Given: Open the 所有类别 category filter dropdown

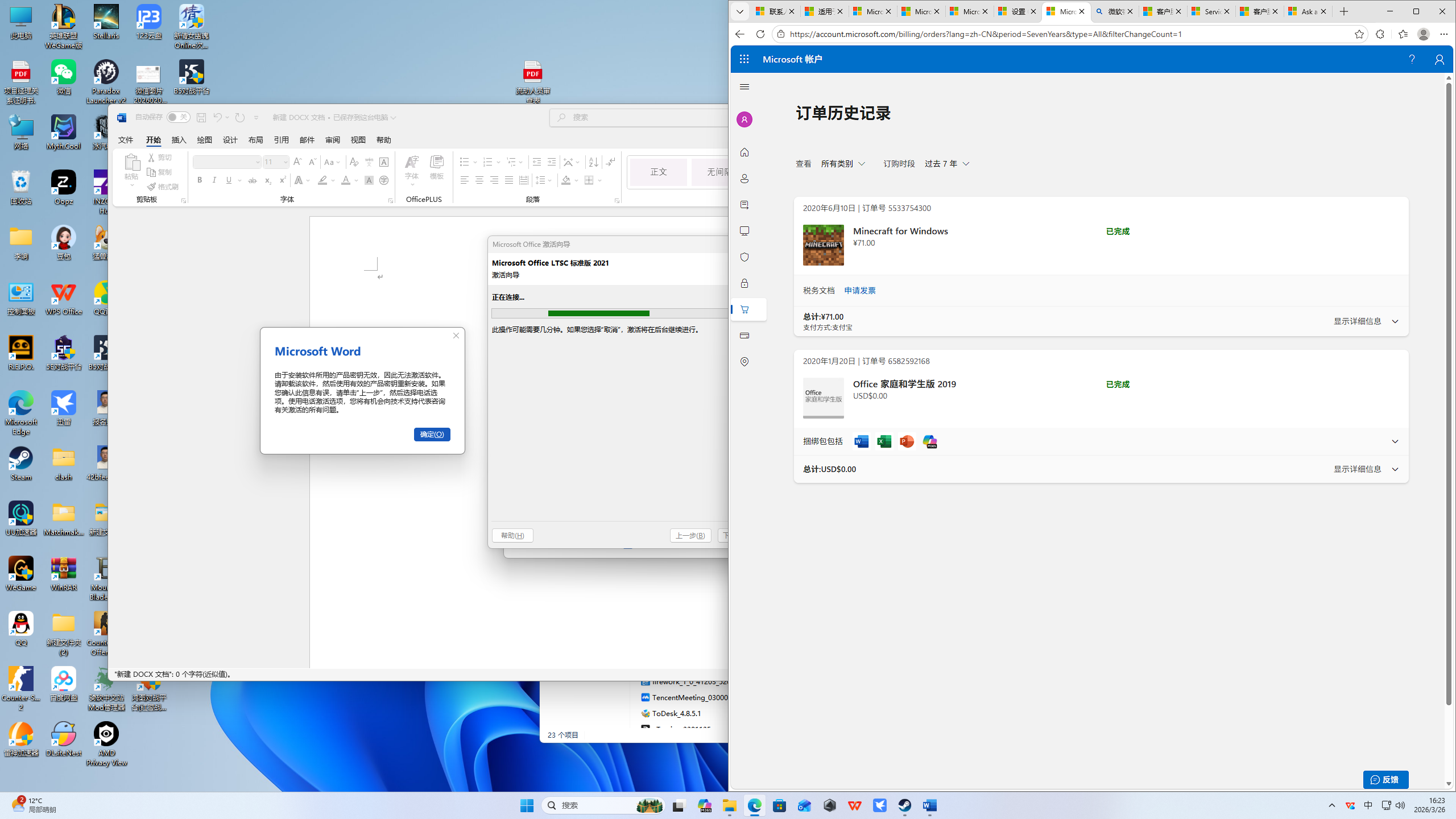Looking at the screenshot, I should pos(843,164).
